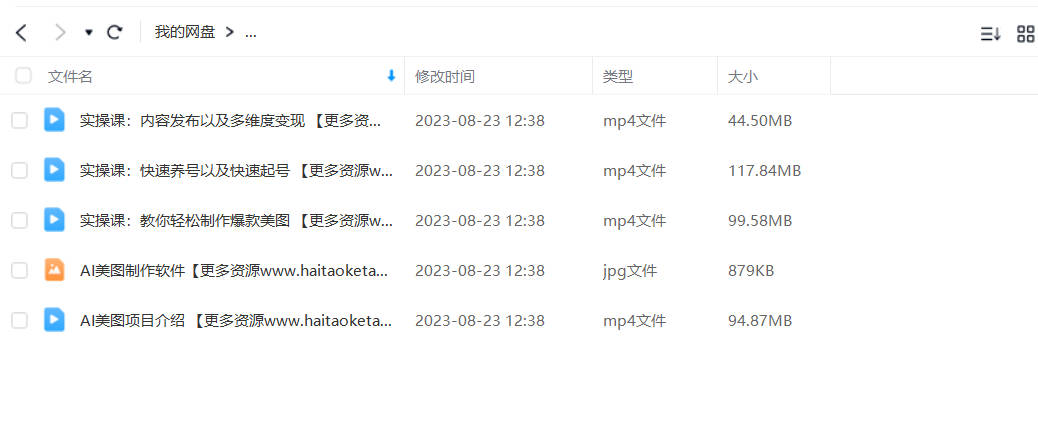The width and height of the screenshot is (1038, 446).
Task: Sort by 类型 column header
Action: [618, 77]
